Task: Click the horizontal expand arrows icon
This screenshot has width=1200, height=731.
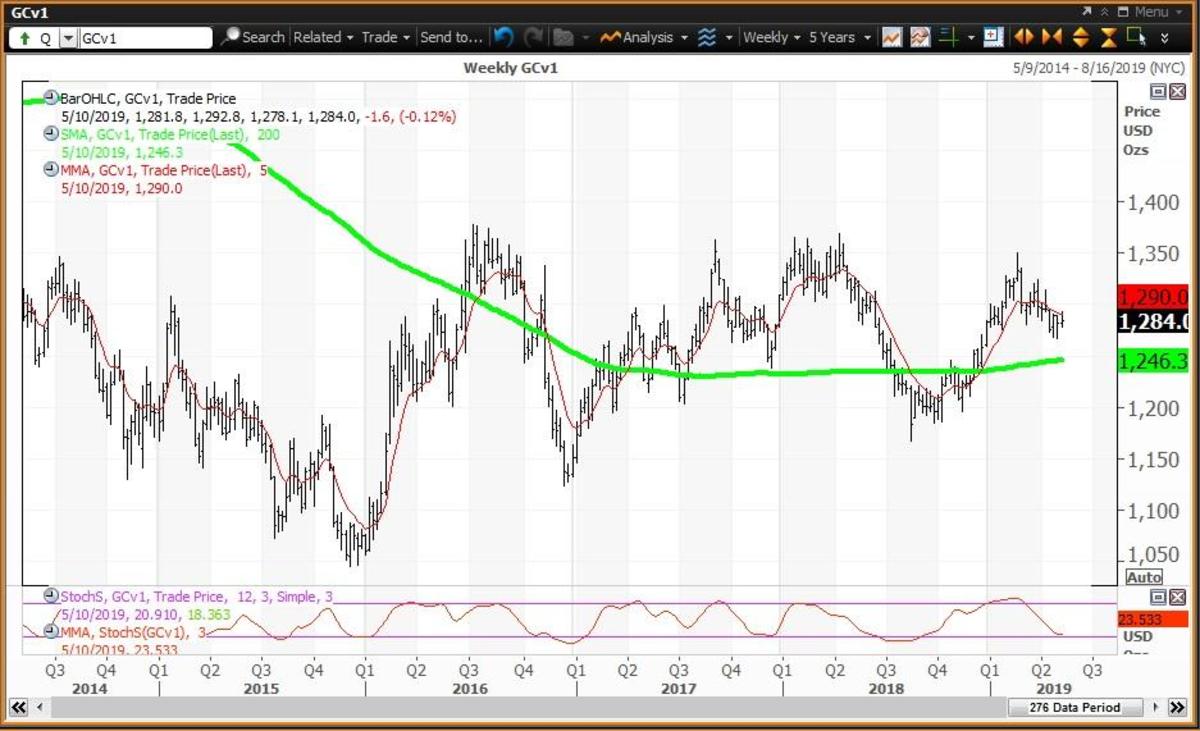Action: point(1023,37)
